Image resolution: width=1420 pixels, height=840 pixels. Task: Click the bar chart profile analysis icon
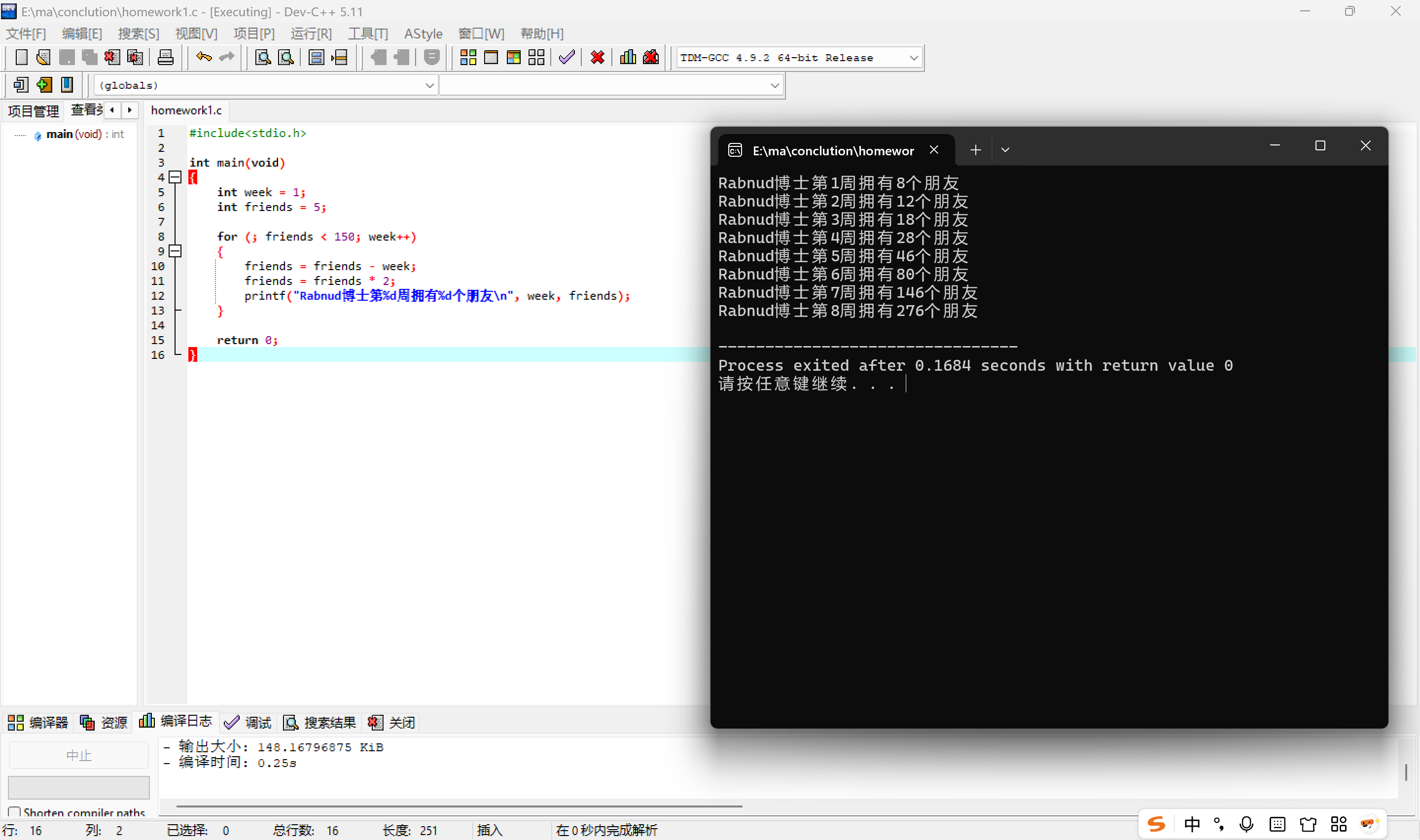tap(628, 57)
